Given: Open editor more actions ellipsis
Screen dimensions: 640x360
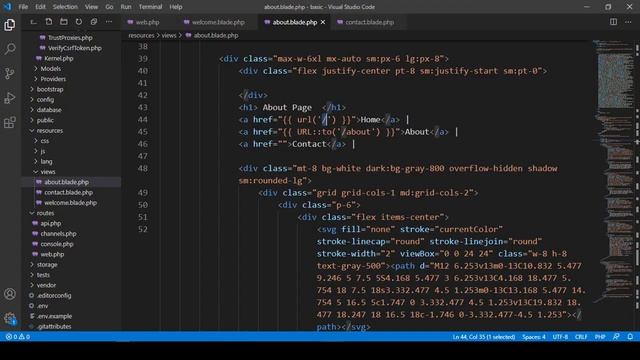Looking at the screenshot, I should (x=628, y=22).
